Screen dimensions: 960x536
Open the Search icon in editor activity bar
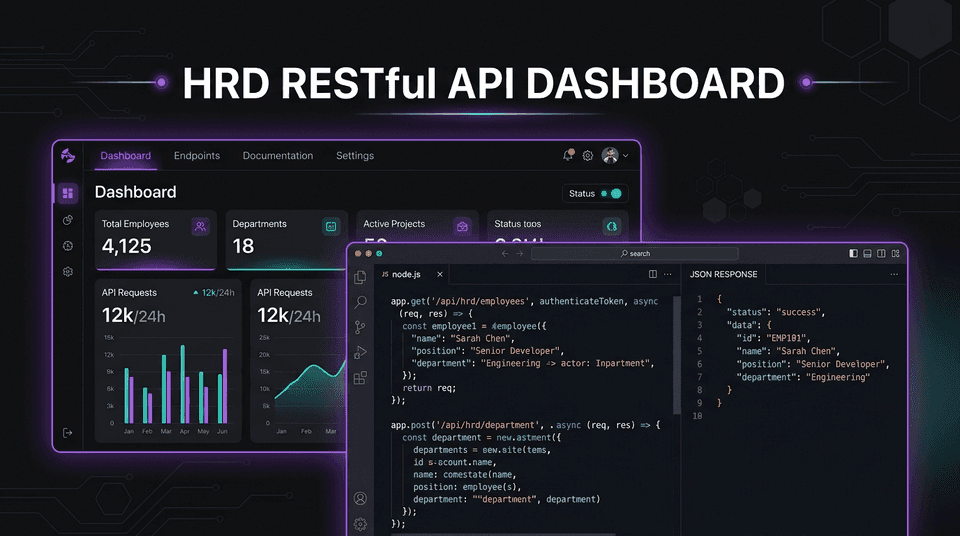coord(361,302)
